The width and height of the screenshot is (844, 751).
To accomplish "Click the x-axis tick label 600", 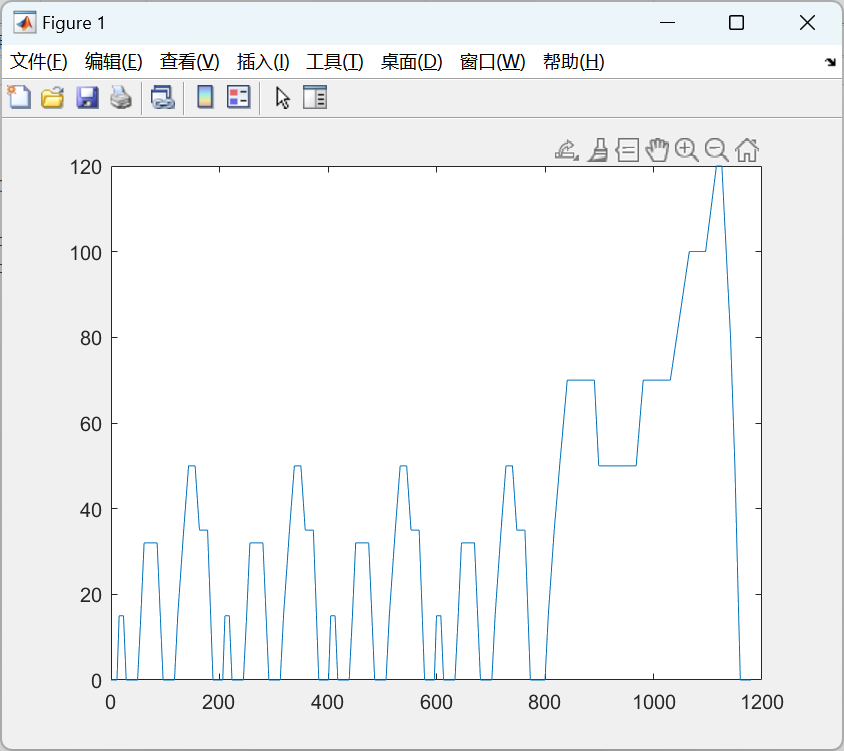I will [436, 703].
